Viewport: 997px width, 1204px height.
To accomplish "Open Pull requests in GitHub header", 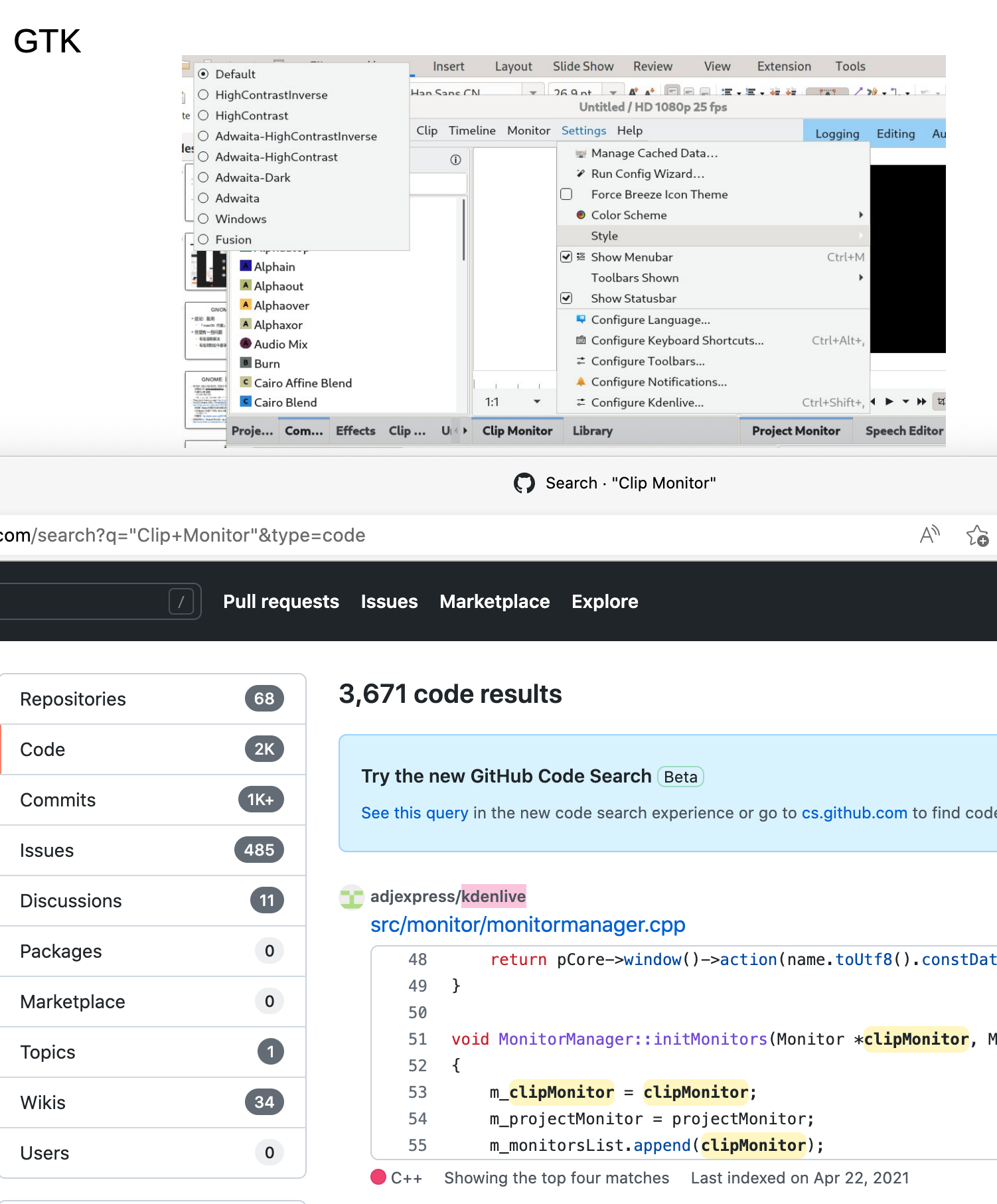I will [x=281, y=601].
